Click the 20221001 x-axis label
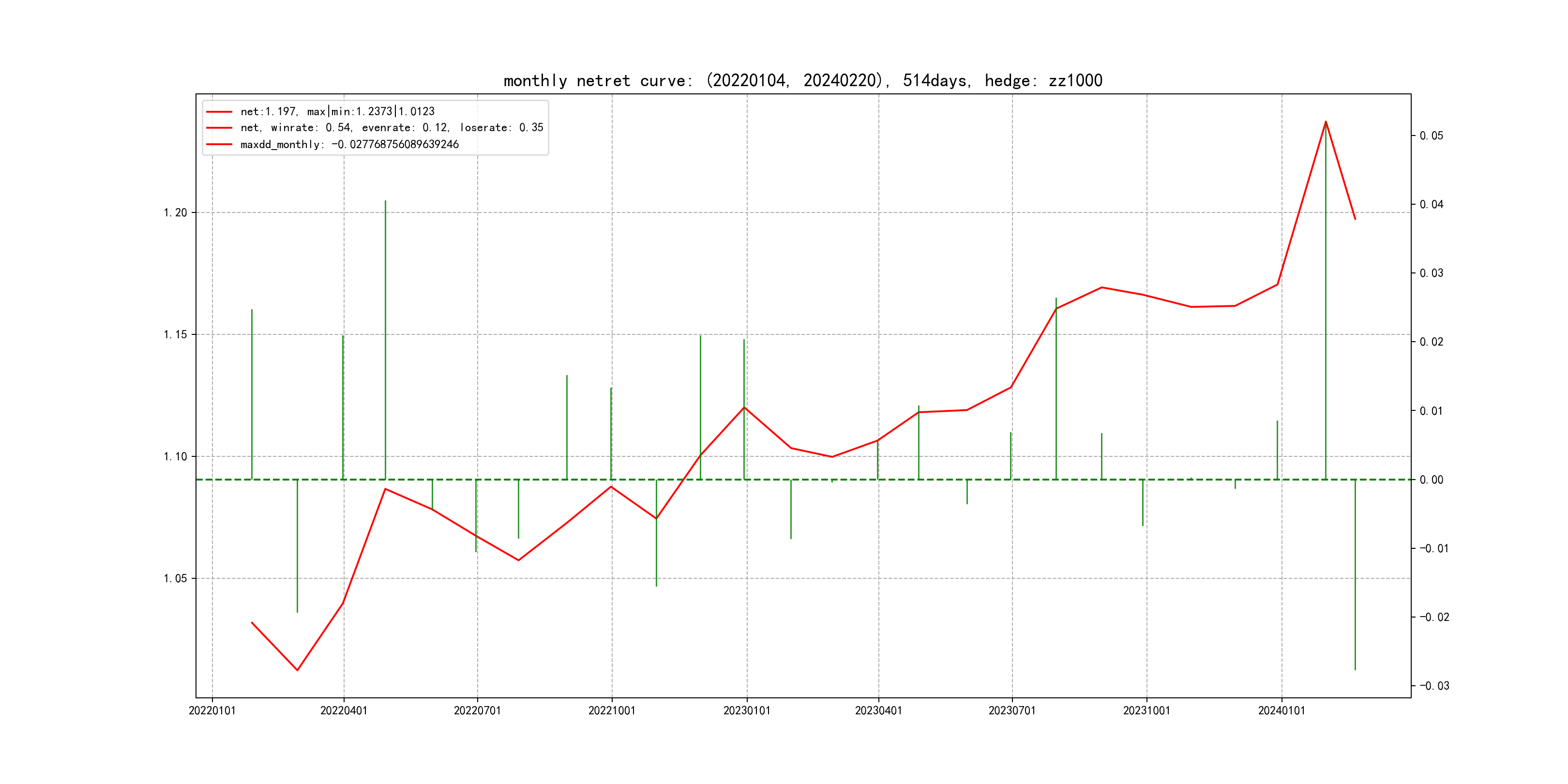The width and height of the screenshot is (1568, 784). 612,710
